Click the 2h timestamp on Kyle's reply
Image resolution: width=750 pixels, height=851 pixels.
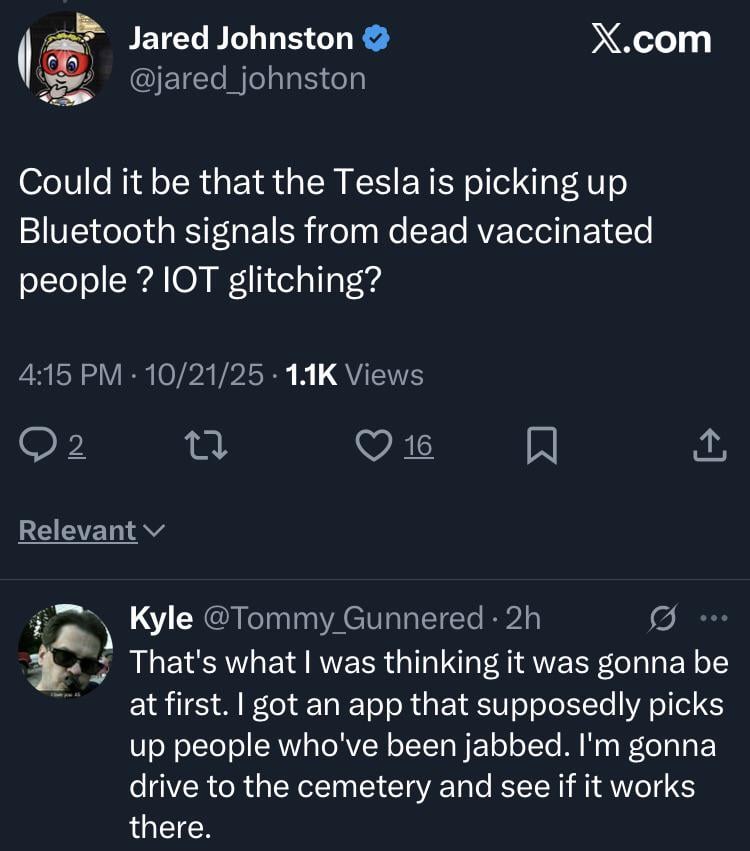(523, 619)
